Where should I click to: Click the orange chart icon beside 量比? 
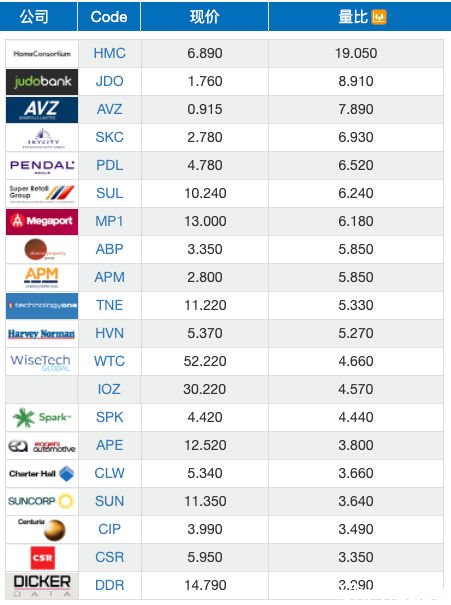tap(378, 17)
